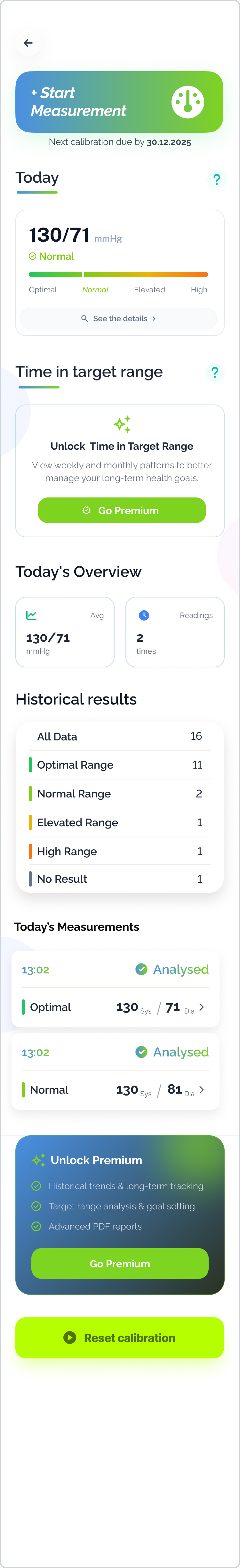Go back using the arrow icon

coord(28,43)
